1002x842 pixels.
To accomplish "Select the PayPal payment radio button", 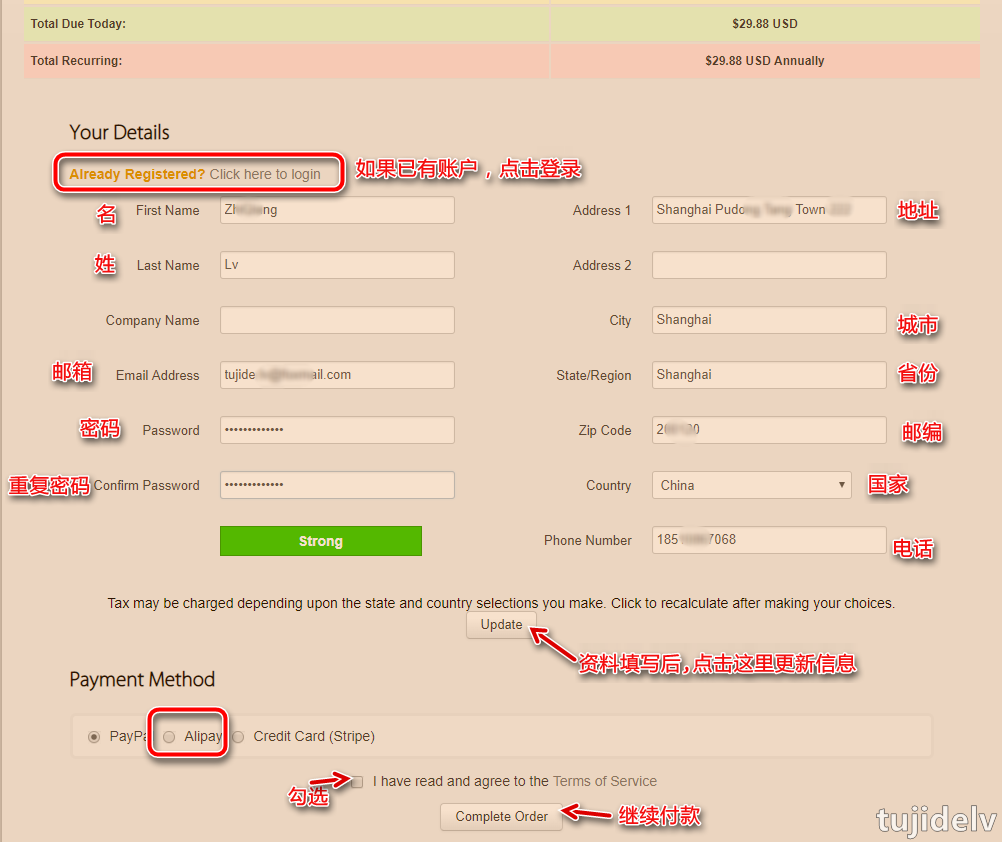I will (x=94, y=737).
